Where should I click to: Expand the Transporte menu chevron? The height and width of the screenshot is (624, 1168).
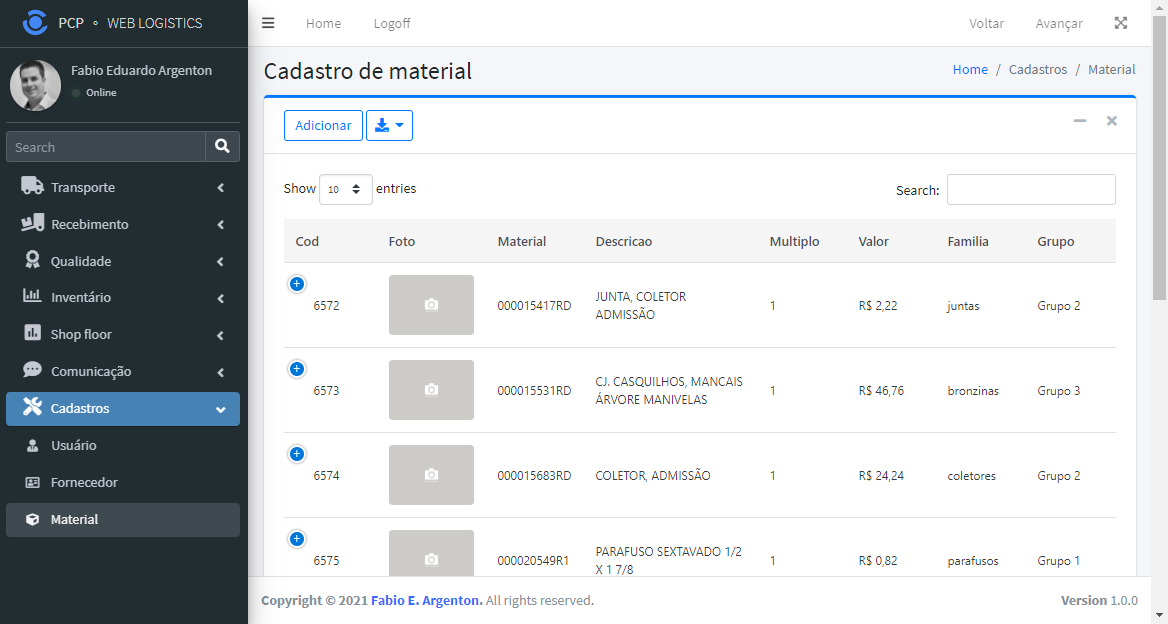point(220,188)
